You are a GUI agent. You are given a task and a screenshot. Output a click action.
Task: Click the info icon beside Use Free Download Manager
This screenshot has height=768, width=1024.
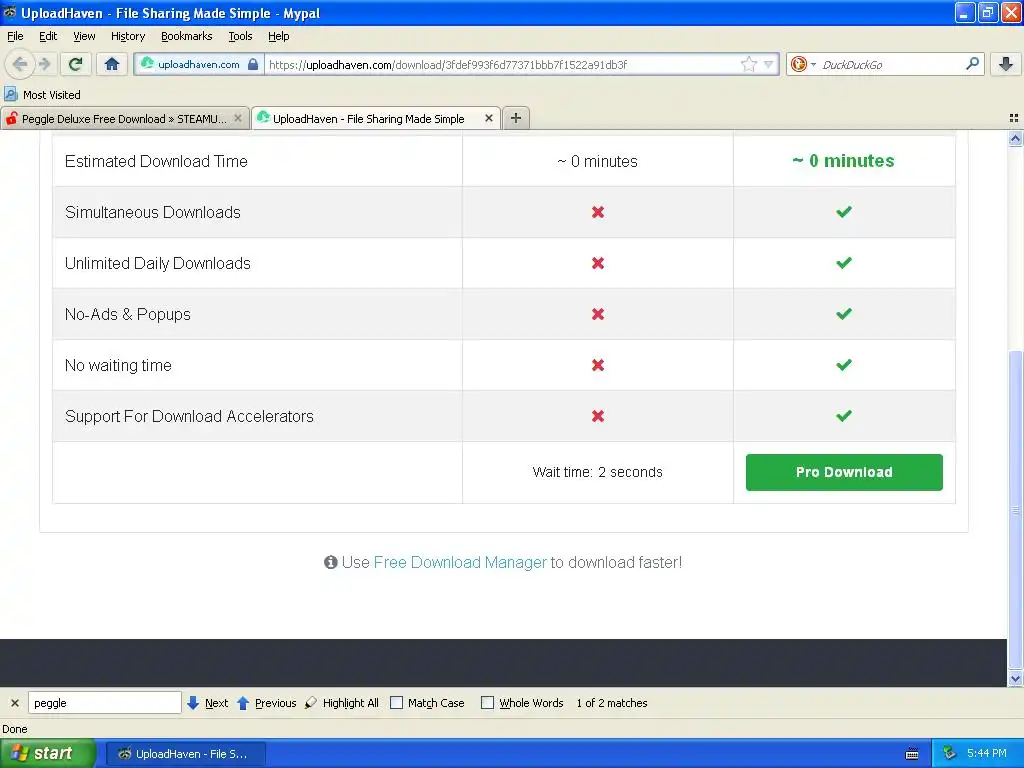pyautogui.click(x=330, y=562)
